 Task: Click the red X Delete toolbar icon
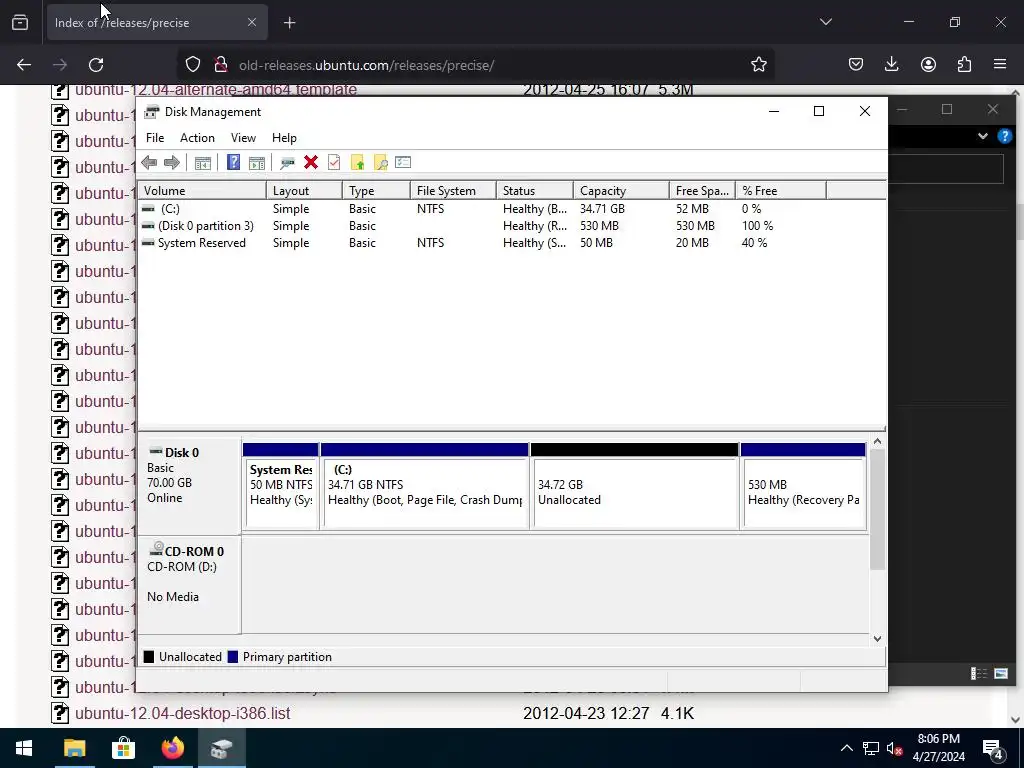311,163
